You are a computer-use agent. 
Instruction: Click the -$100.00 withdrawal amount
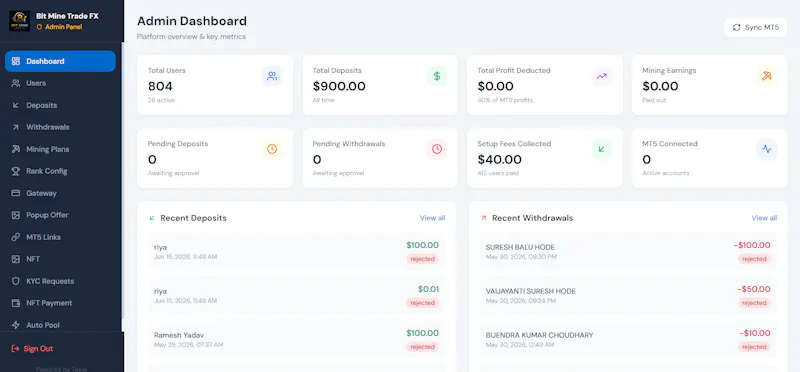[x=752, y=245]
